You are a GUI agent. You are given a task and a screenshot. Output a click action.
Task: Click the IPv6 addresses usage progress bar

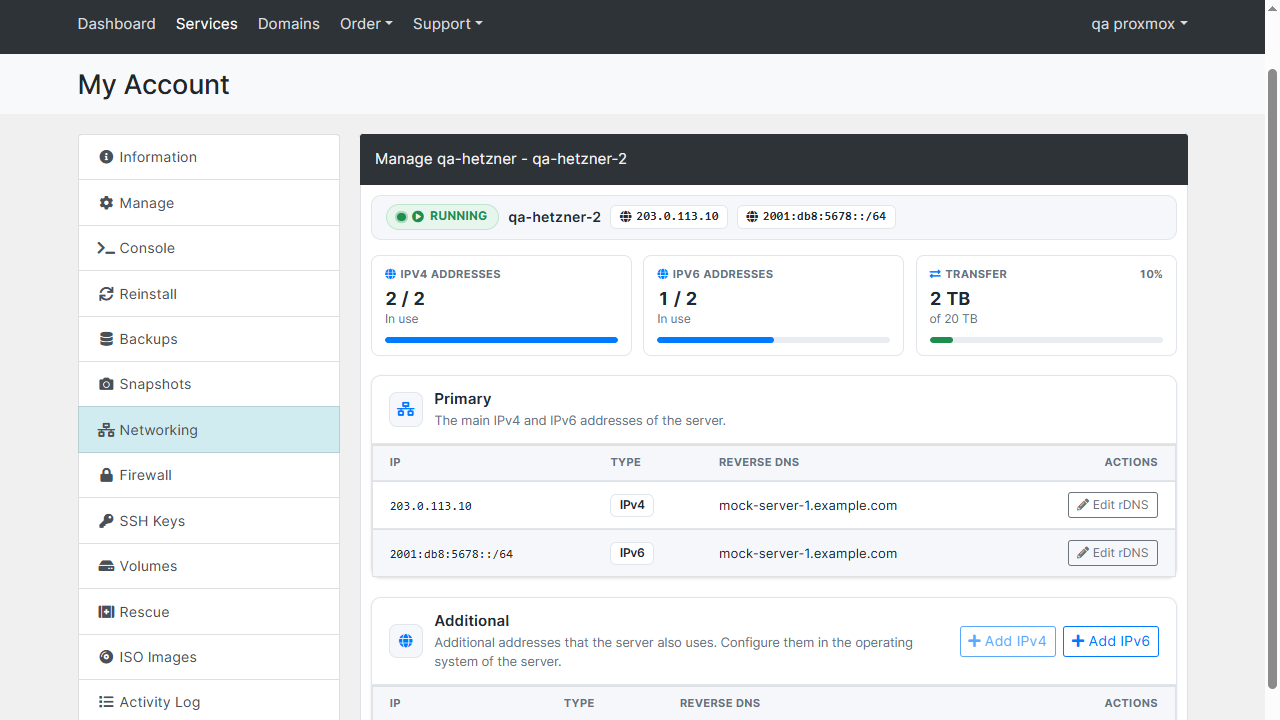[x=773, y=340]
